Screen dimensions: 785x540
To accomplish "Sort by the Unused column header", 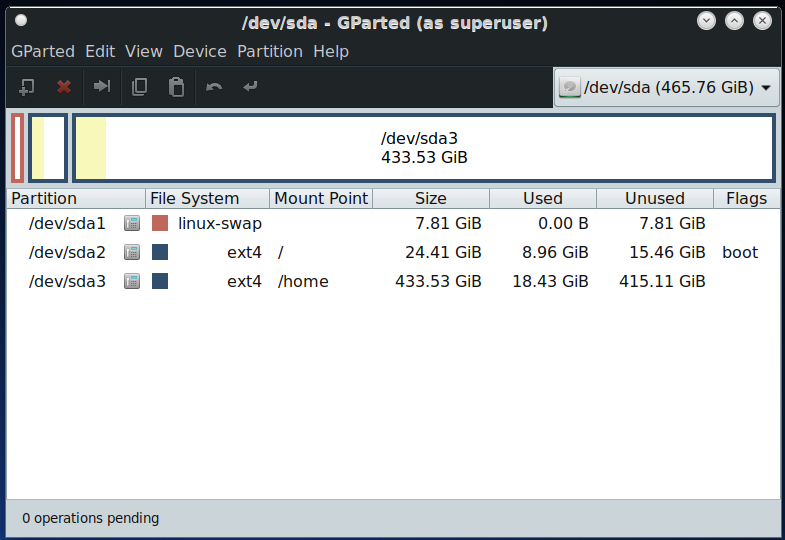I will pos(655,199).
